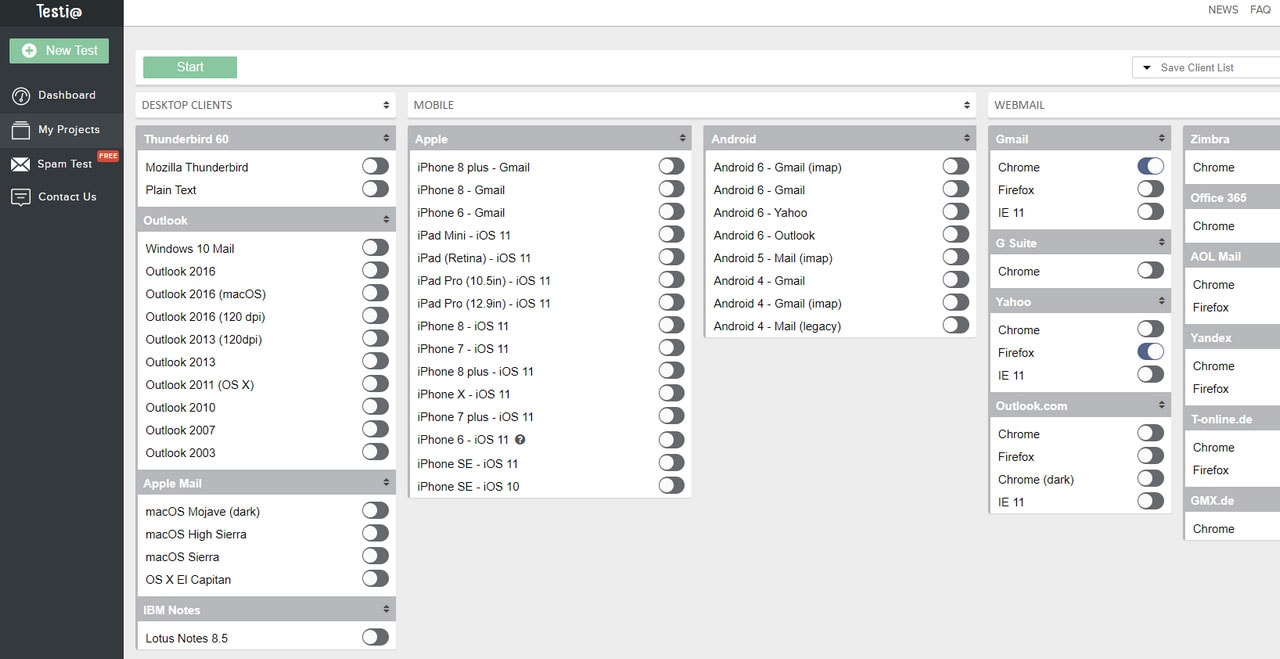Enable the Outlook 2013 switch
Image resolution: width=1280 pixels, height=659 pixels.
click(x=375, y=361)
